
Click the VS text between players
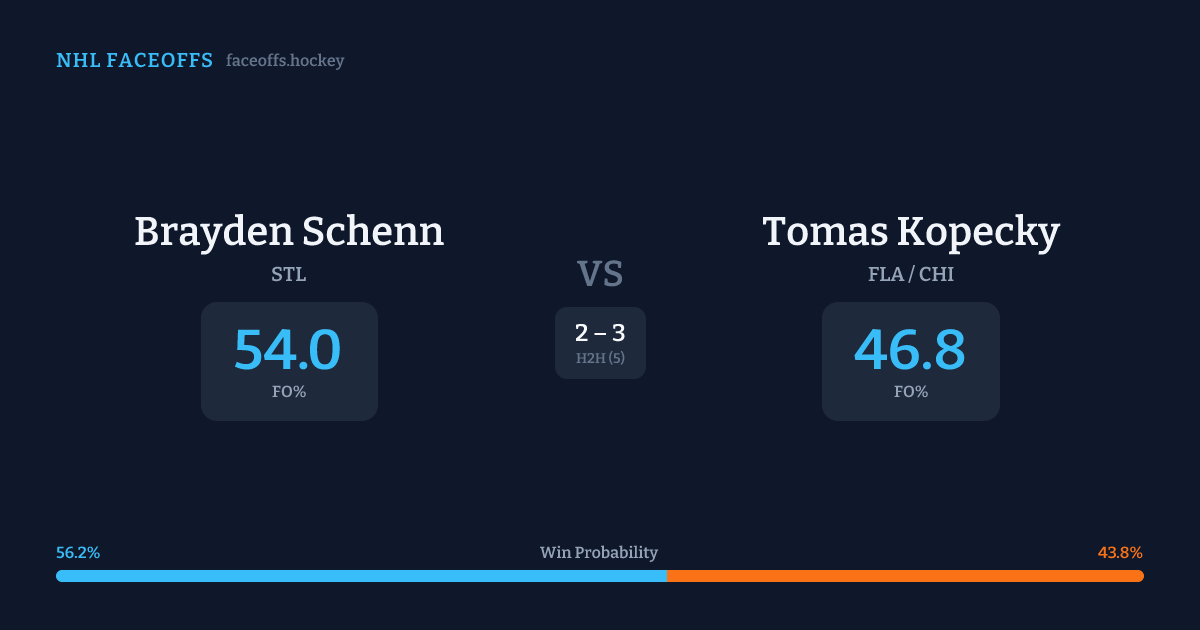click(600, 274)
